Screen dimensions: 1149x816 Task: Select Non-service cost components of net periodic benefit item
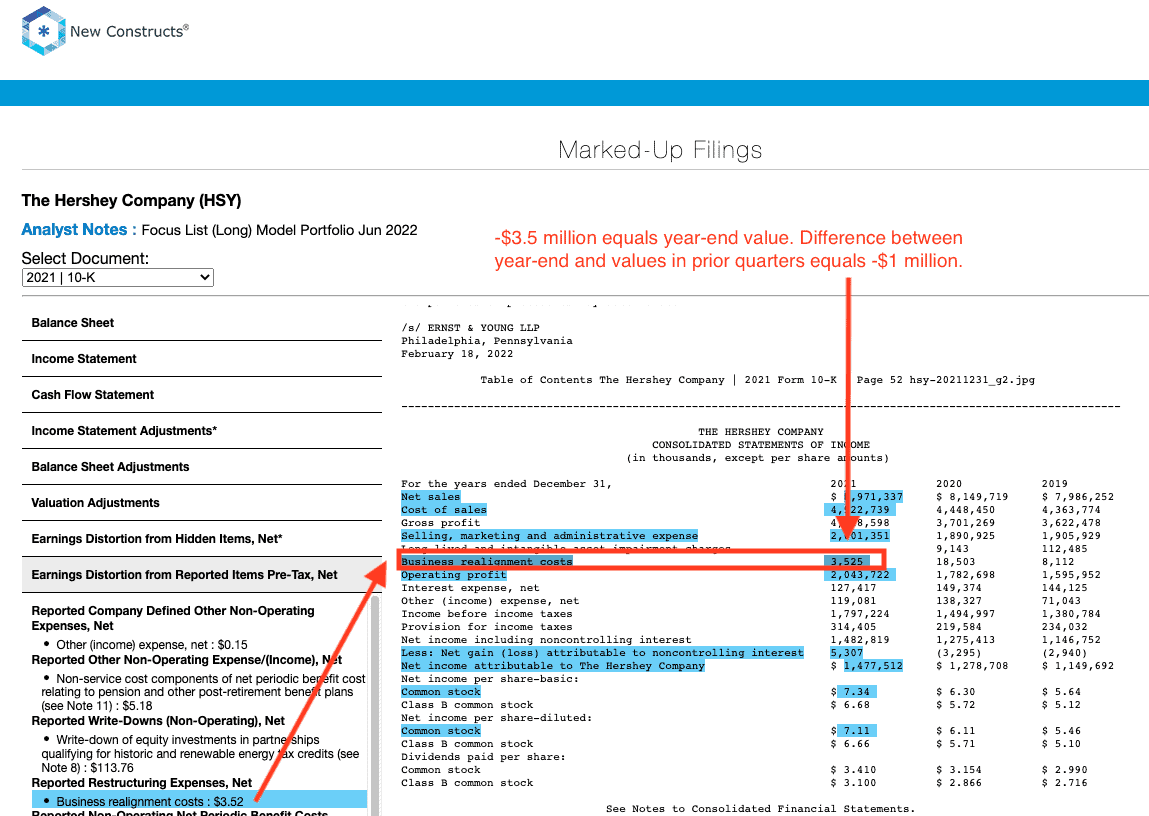coord(203,692)
